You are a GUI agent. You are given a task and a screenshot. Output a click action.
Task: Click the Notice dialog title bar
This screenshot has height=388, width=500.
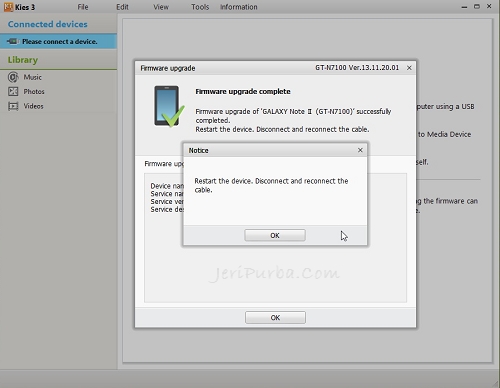tap(275, 150)
